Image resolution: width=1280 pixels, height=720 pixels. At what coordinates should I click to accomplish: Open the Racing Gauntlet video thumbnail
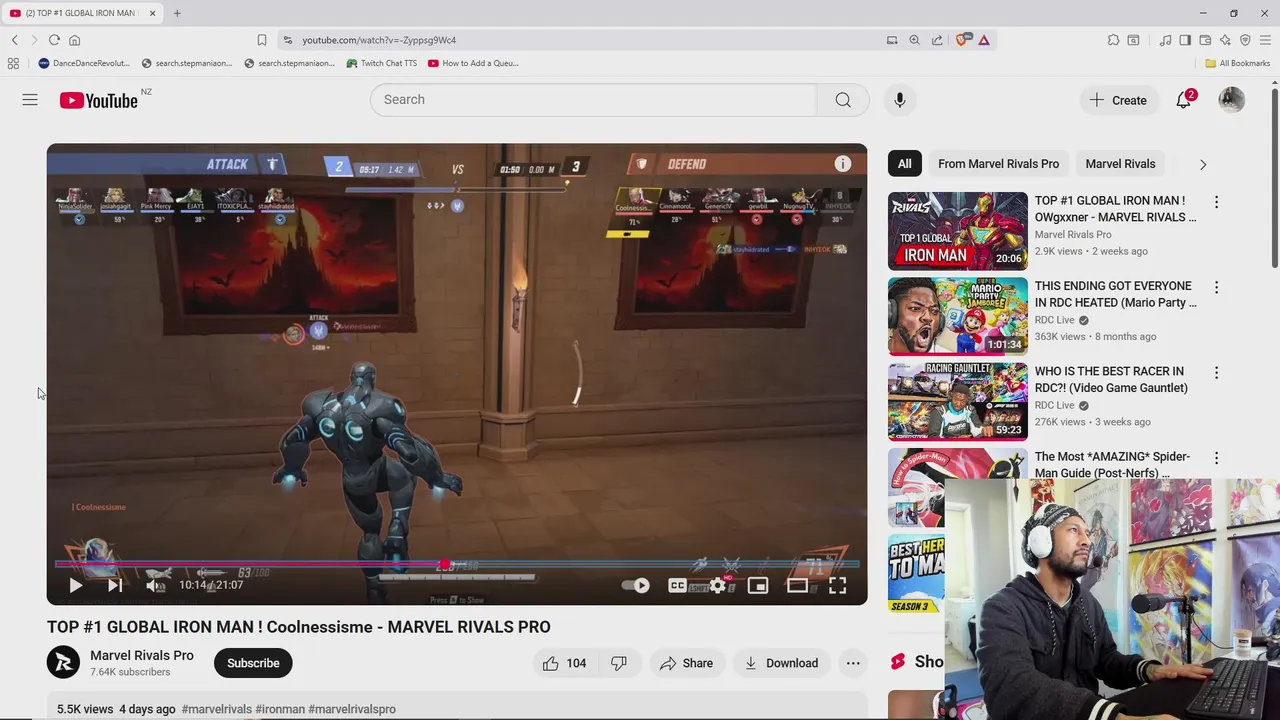pos(958,401)
